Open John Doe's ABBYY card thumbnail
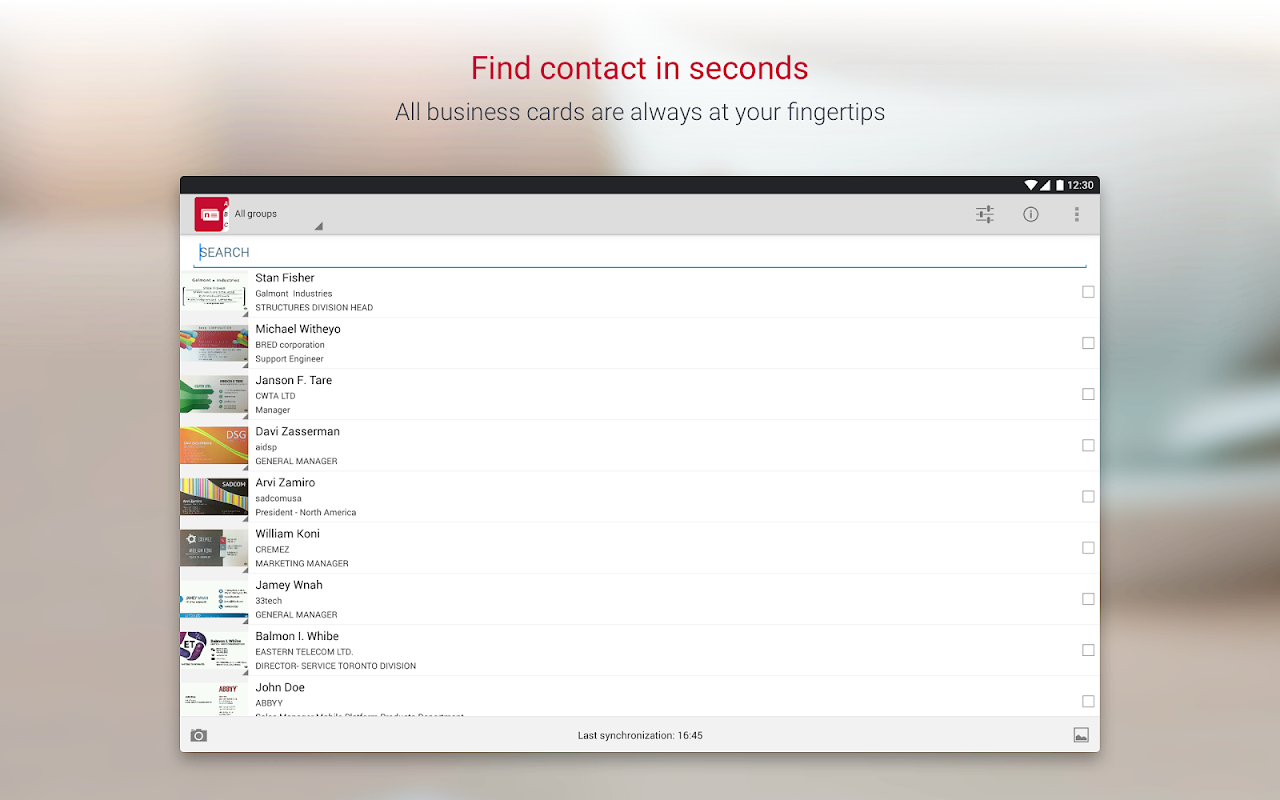1280x800 pixels. click(214, 699)
